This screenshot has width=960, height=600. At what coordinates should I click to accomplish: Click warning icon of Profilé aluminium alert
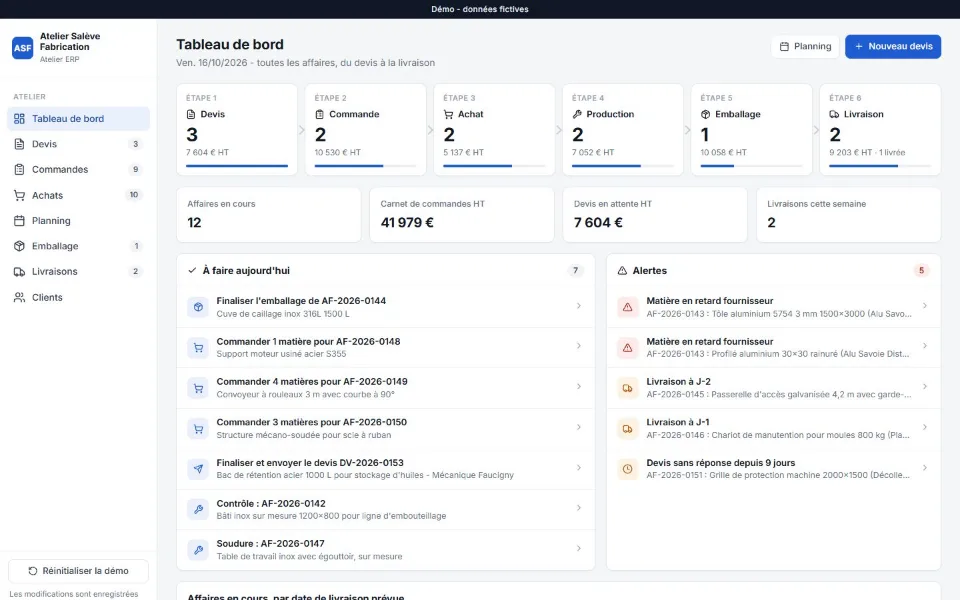coord(628,348)
